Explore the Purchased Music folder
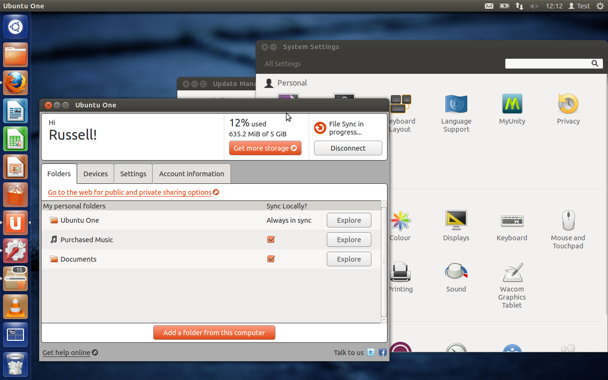This screenshot has height=380, width=608. (349, 240)
